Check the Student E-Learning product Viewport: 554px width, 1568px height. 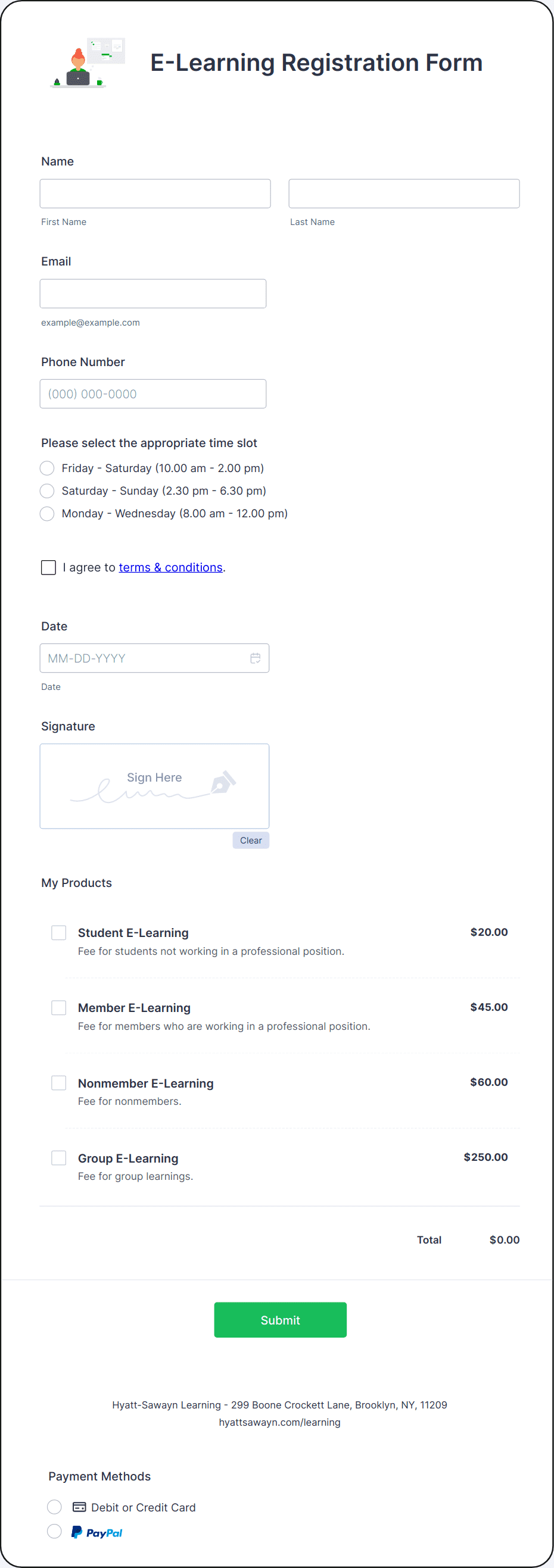click(x=58, y=932)
